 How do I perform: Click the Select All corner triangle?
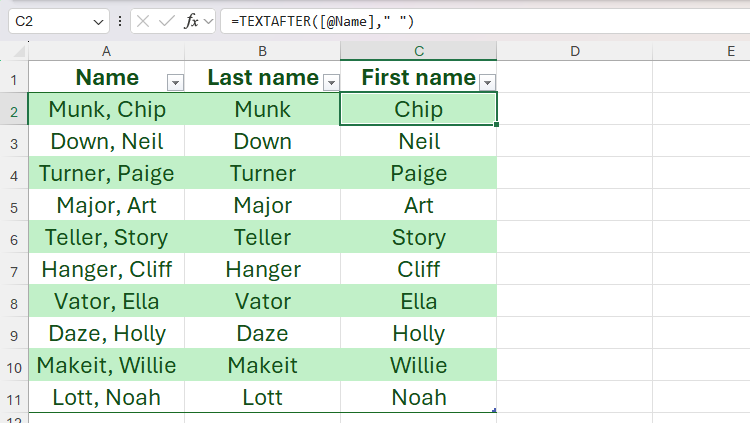[20, 51]
